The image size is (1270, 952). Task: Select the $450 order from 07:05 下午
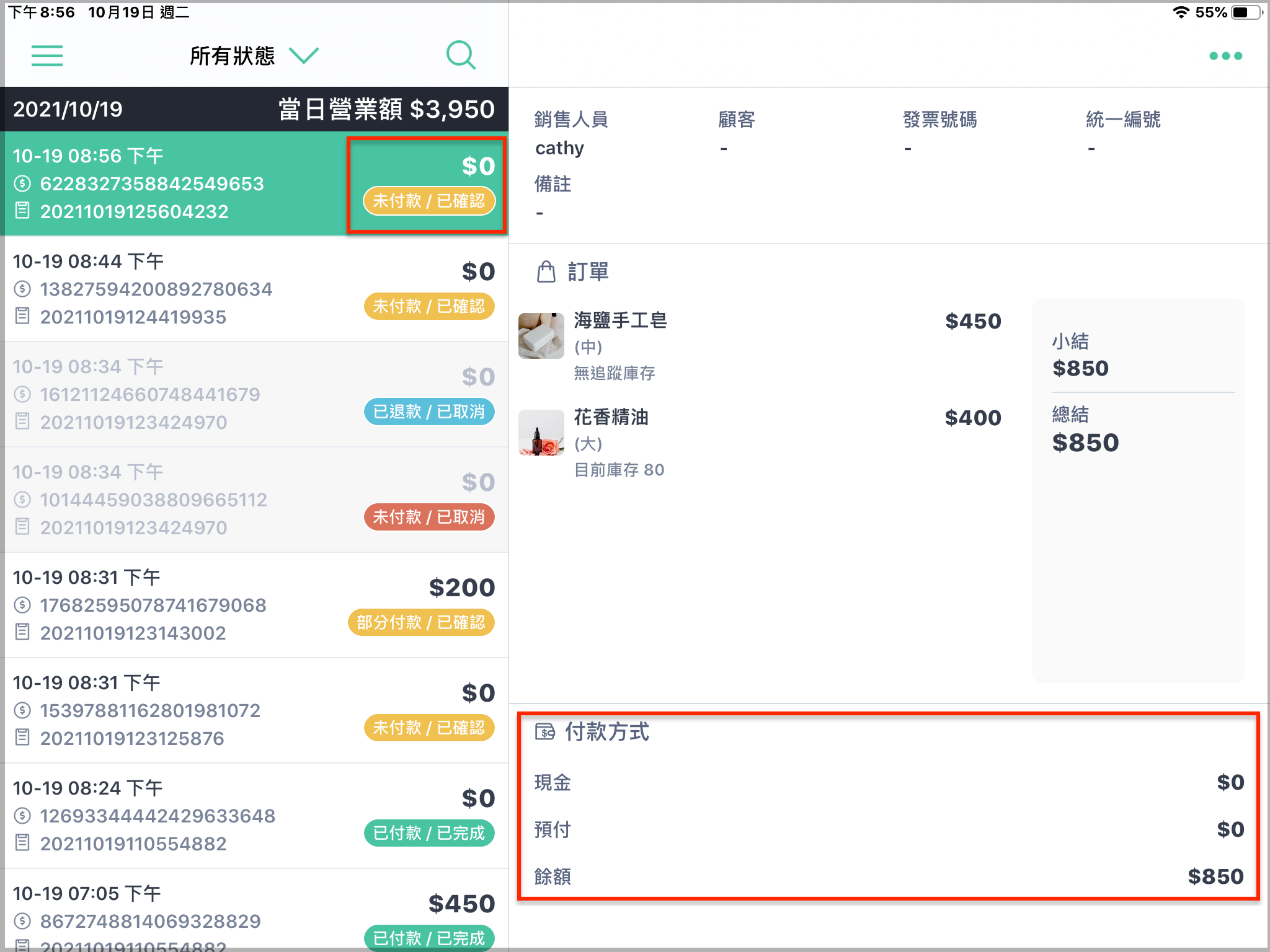(254, 910)
